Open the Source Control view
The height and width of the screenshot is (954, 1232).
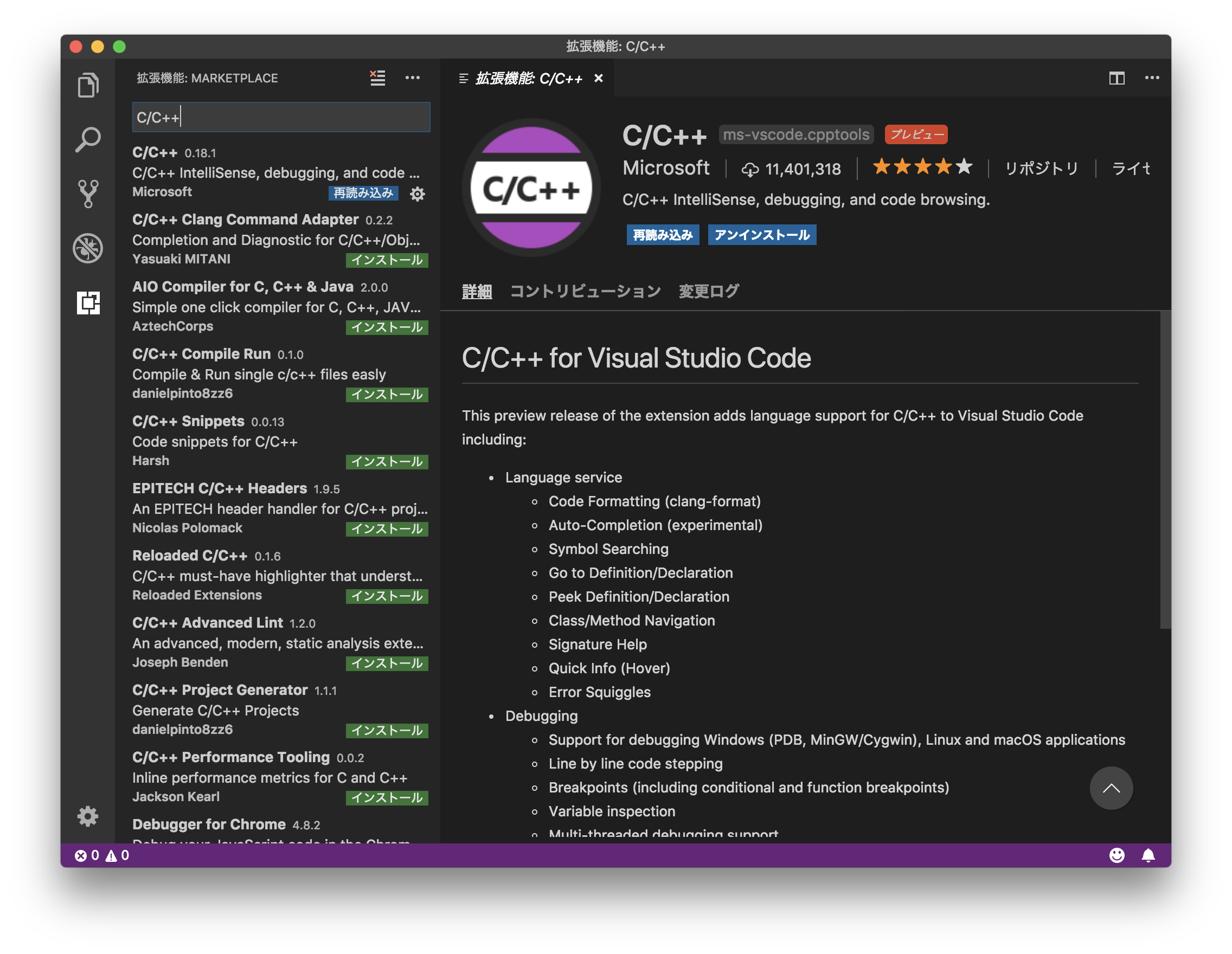[88, 194]
